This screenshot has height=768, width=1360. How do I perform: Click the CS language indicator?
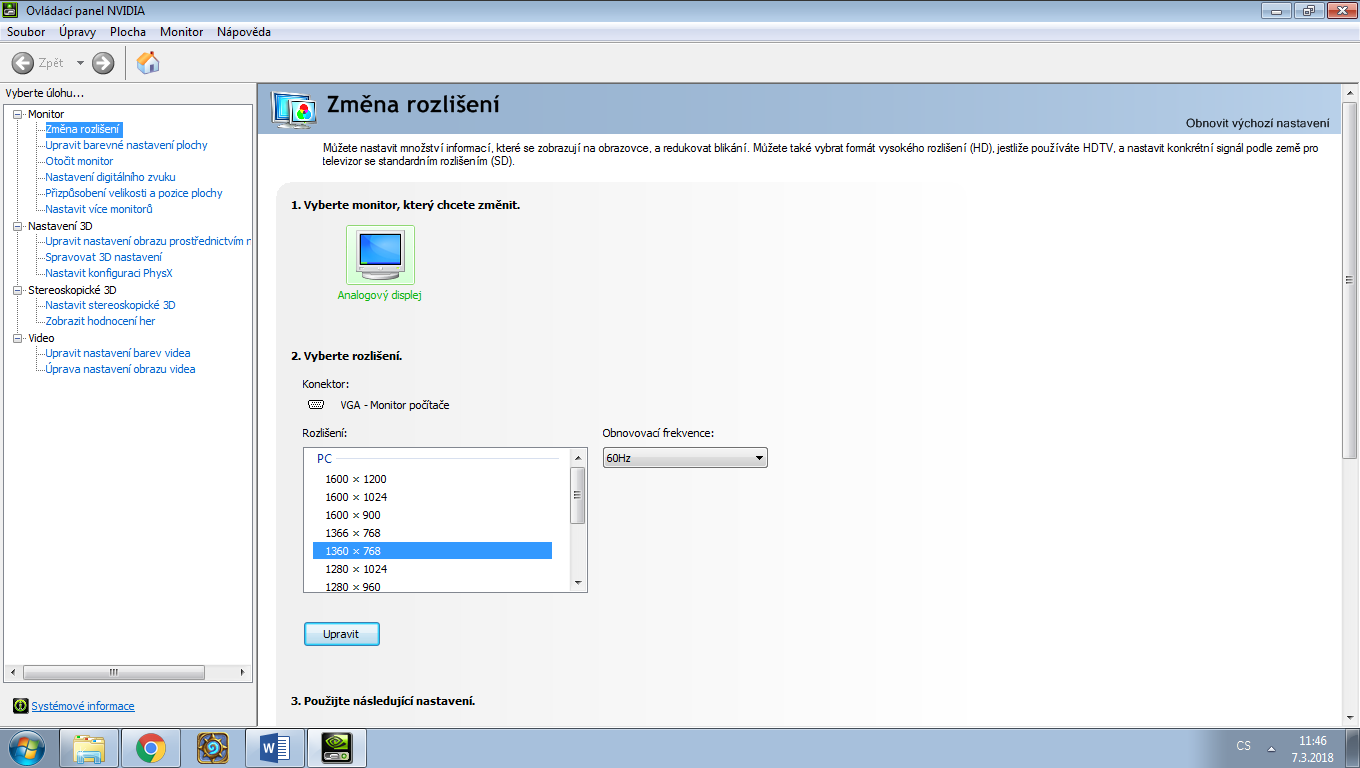[x=1243, y=746]
